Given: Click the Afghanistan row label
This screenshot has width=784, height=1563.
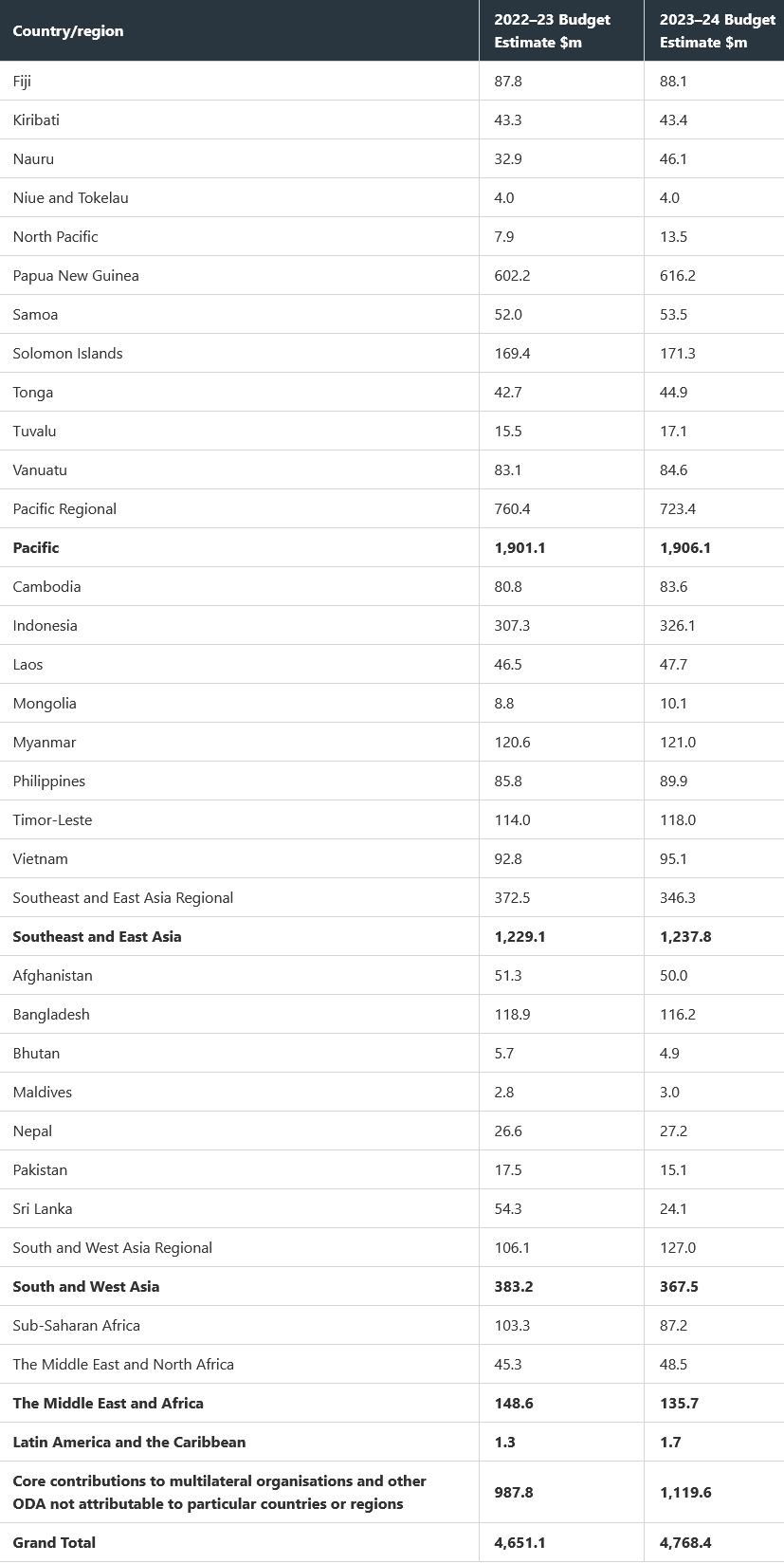Looking at the screenshot, I should pos(53,976).
